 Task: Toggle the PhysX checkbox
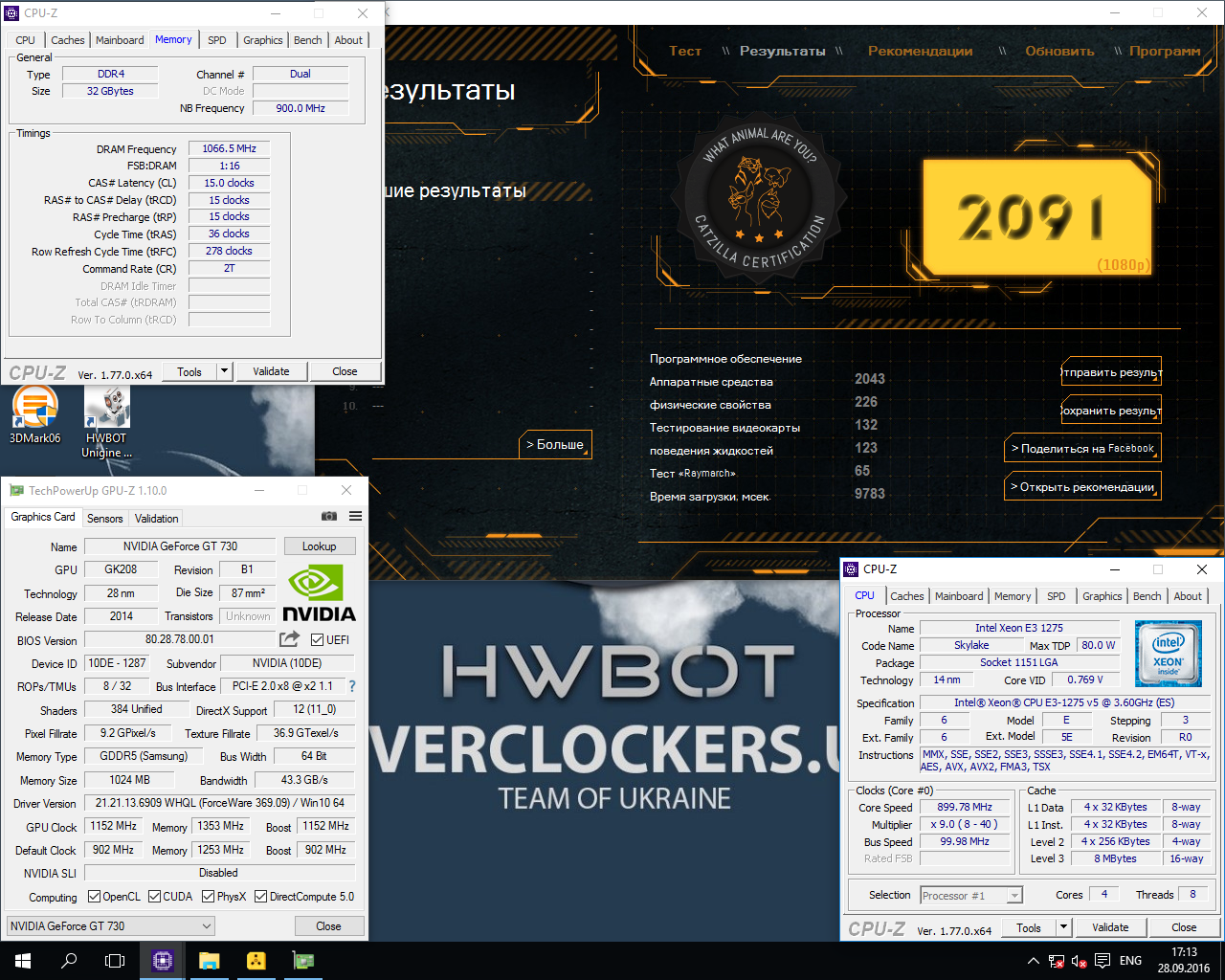[x=209, y=897]
